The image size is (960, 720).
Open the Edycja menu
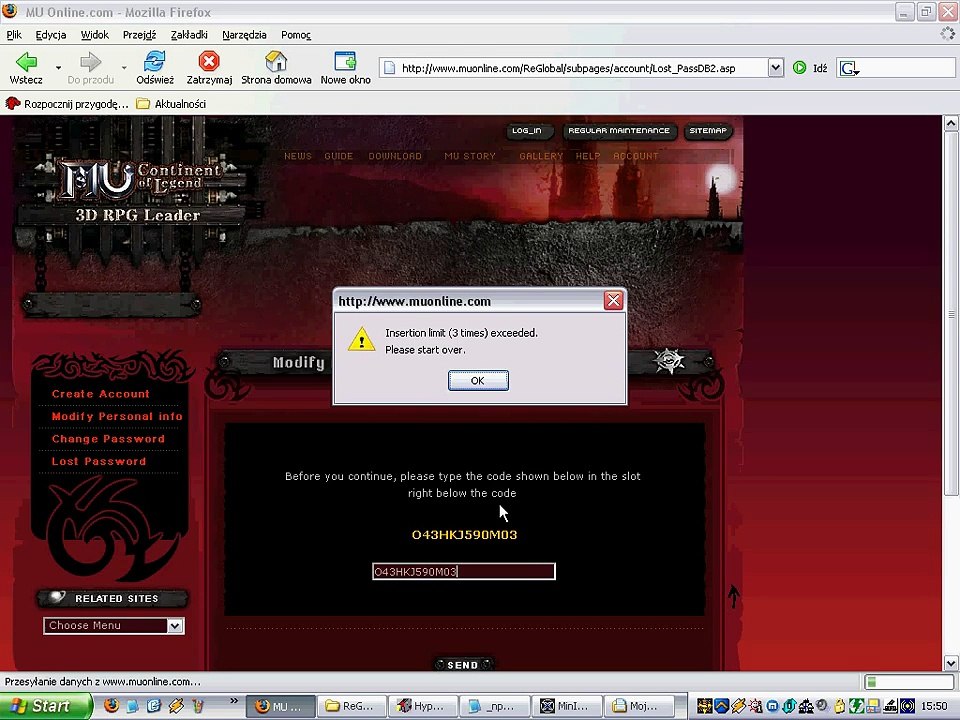[51, 35]
